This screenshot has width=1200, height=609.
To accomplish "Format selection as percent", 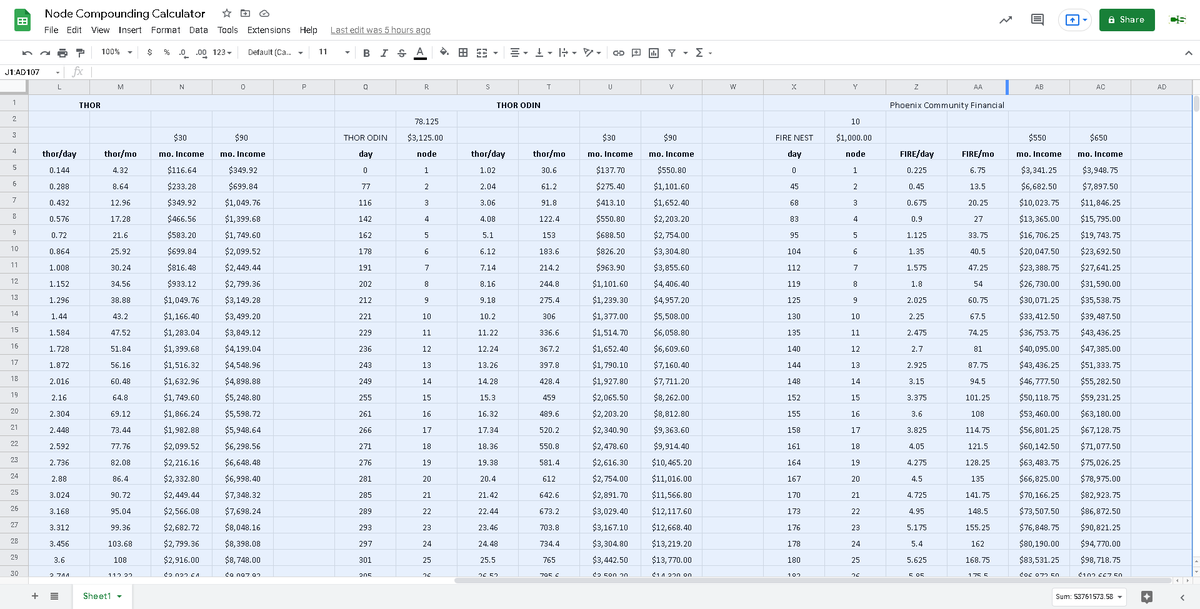I will pyautogui.click(x=166, y=52).
